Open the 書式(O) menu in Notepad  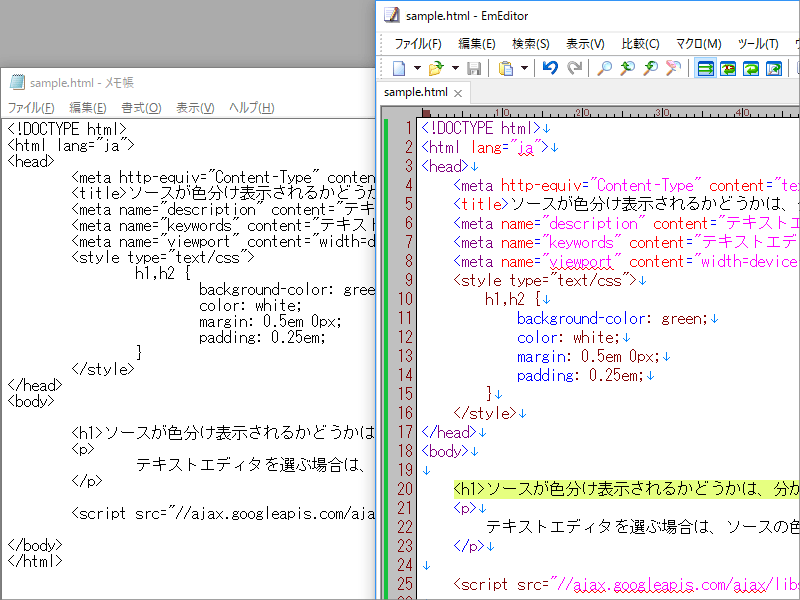[141, 108]
